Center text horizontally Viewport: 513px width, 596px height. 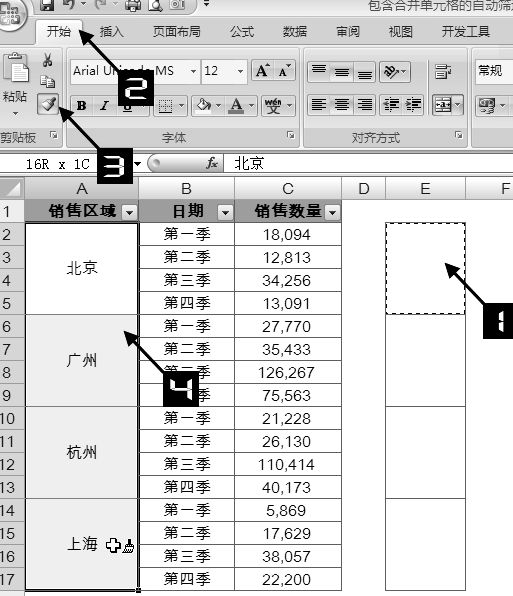(342, 105)
